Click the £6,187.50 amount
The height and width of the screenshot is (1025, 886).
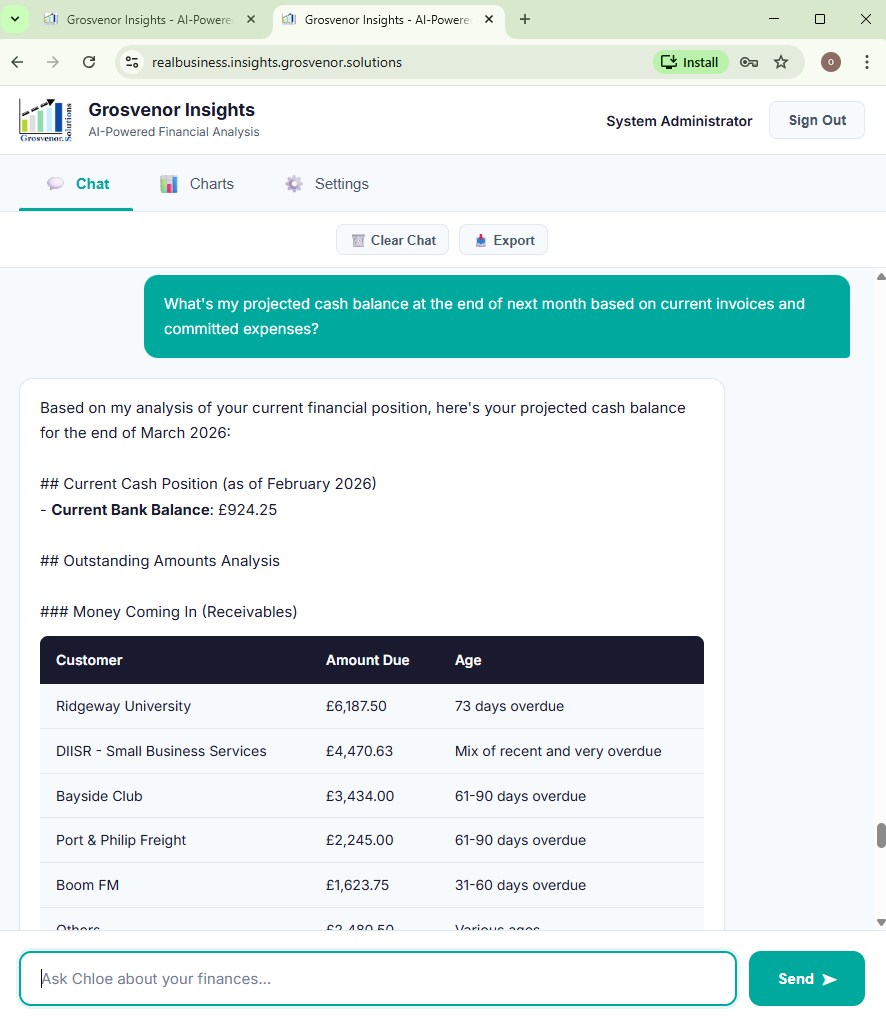(356, 706)
